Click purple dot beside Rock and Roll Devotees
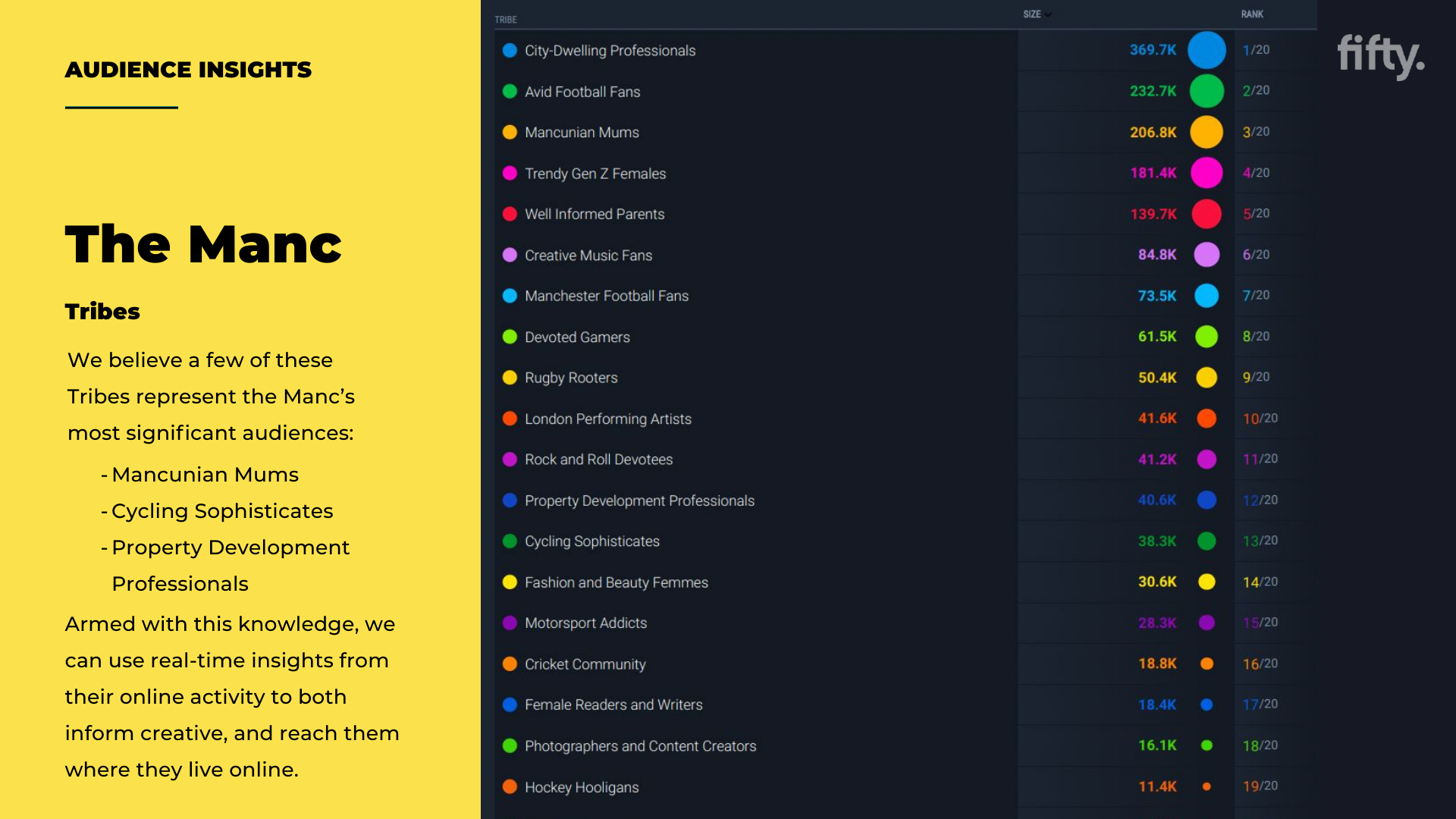 tap(510, 460)
